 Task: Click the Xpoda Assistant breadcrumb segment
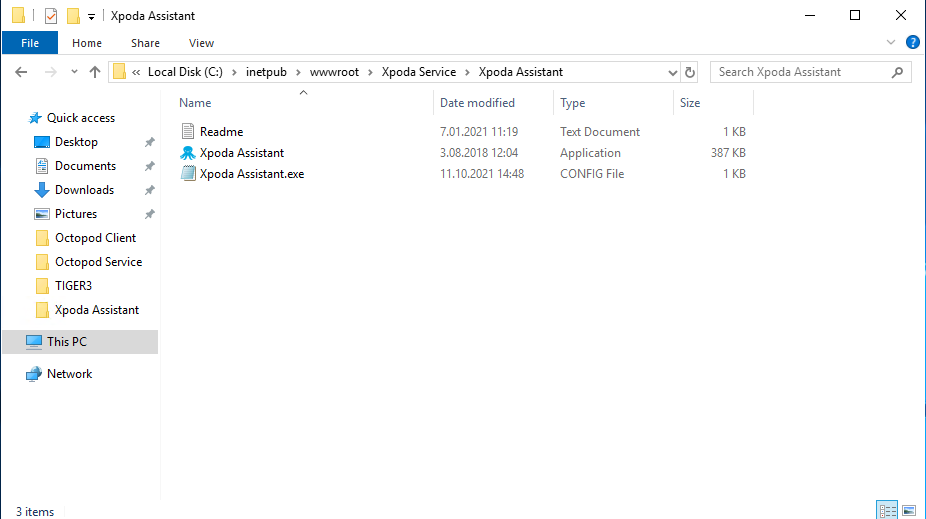521,72
